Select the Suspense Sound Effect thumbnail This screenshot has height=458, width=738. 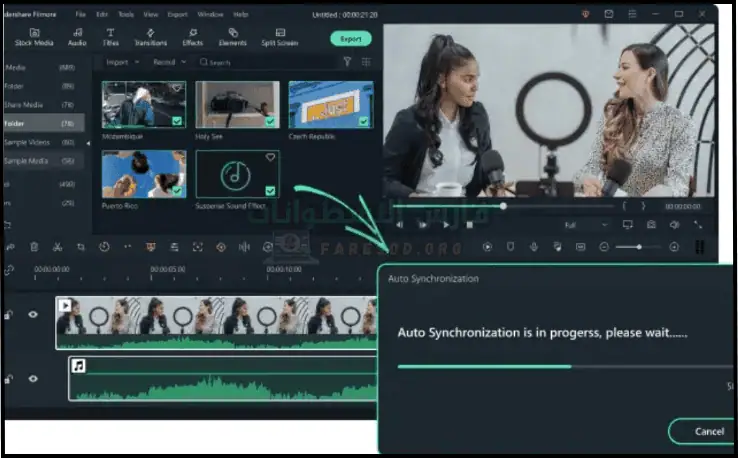237,174
